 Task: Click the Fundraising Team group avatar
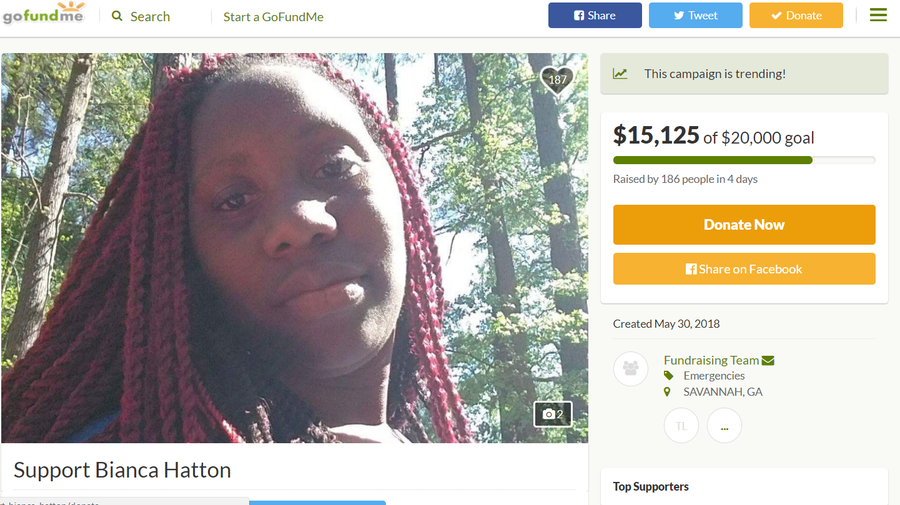tap(631, 368)
